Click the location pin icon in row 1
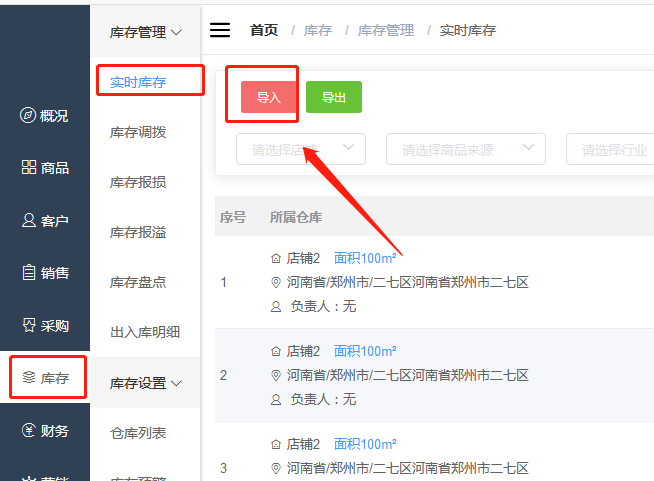 (276, 283)
